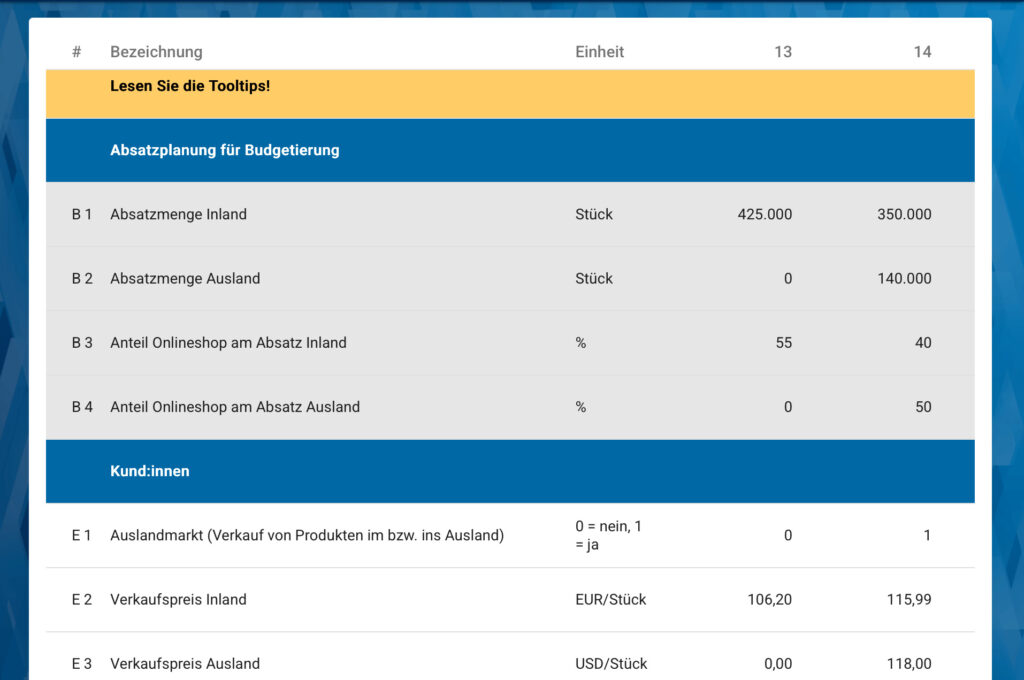Viewport: 1024px width, 680px height.
Task: Click the "Absatzplanung für Budgetierung" section header
Action: 224,150
